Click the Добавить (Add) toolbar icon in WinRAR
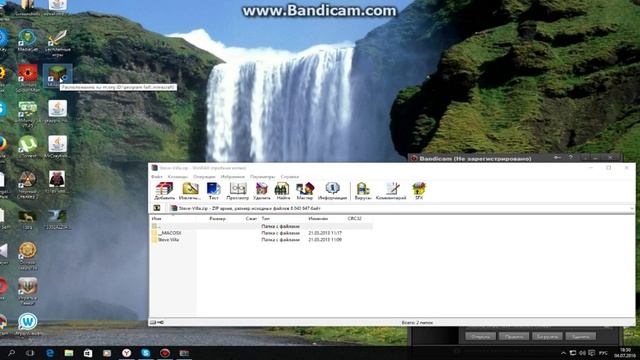Image resolution: width=640 pixels, height=360 pixels. pos(164,191)
